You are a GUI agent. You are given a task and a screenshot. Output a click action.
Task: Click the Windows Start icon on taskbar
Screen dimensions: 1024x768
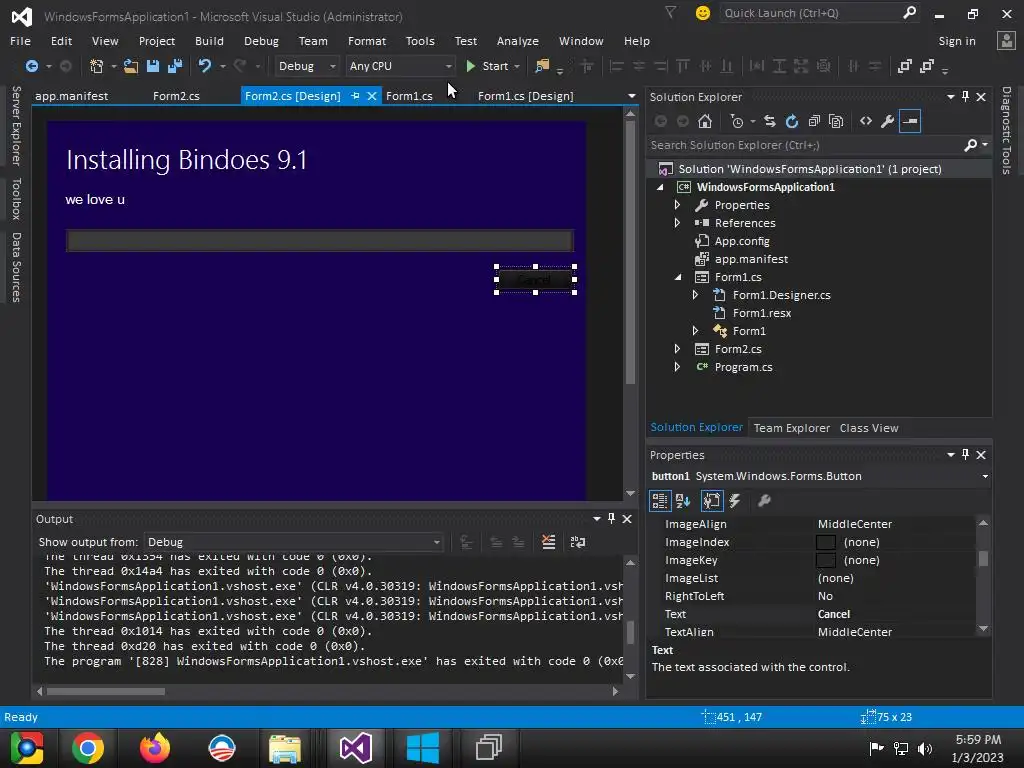[x=423, y=748]
